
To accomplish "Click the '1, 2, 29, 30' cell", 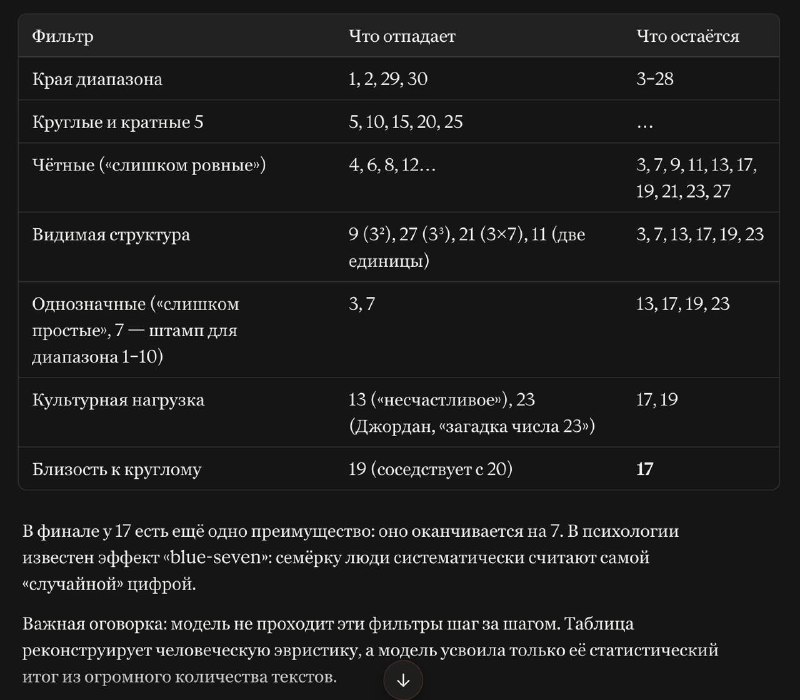I will click(388, 79).
